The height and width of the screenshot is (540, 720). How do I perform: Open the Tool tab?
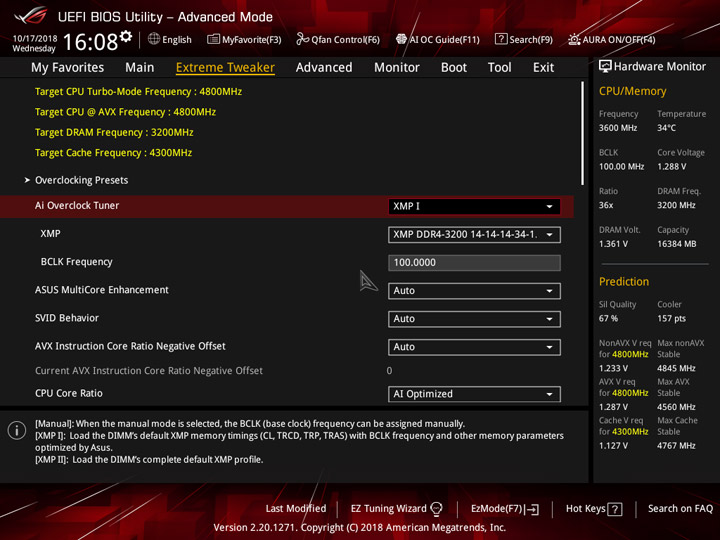pyautogui.click(x=500, y=68)
